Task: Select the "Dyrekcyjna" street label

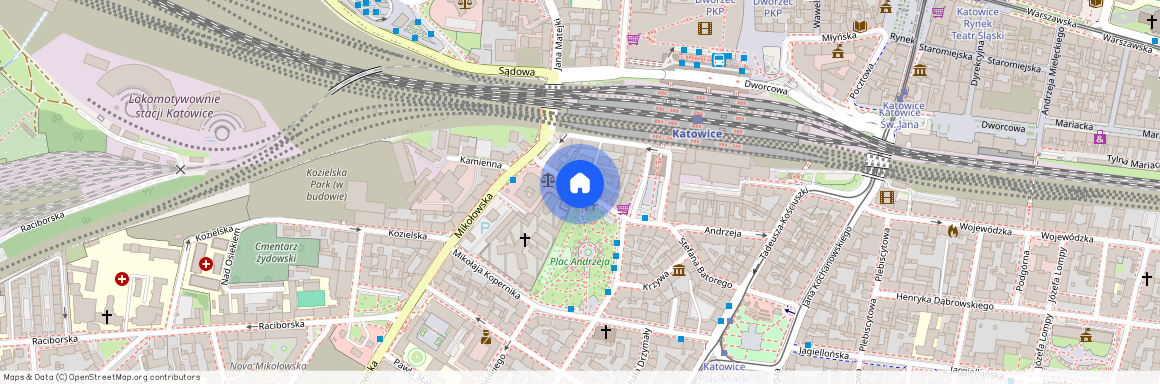Action: coord(978,65)
